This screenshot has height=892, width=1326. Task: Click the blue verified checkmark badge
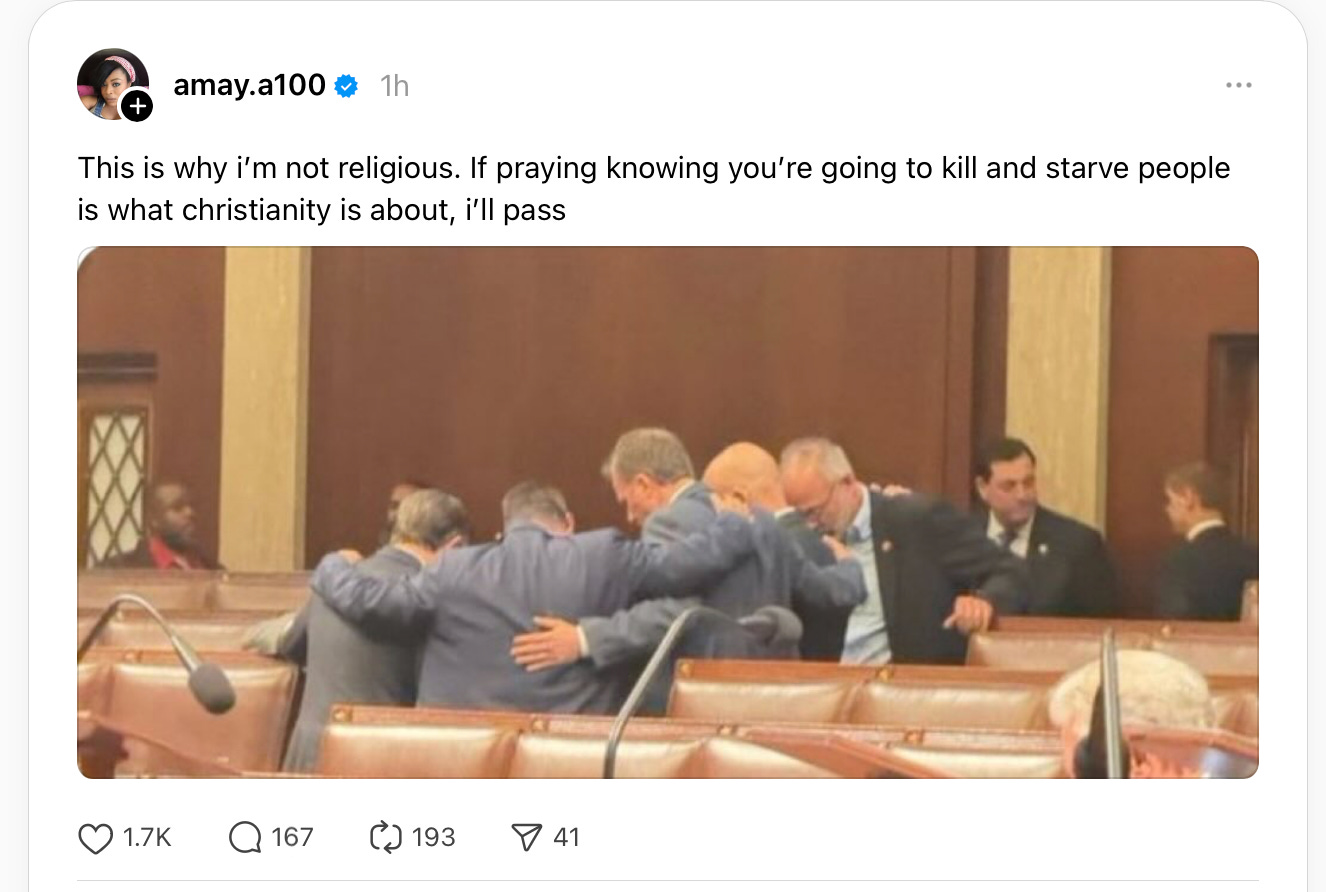346,87
